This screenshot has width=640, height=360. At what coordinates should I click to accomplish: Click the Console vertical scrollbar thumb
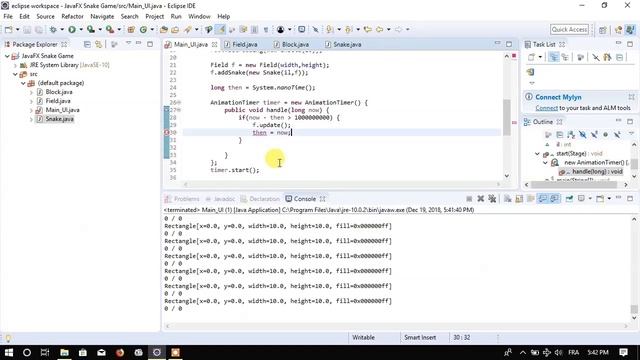pyautogui.click(x=634, y=309)
